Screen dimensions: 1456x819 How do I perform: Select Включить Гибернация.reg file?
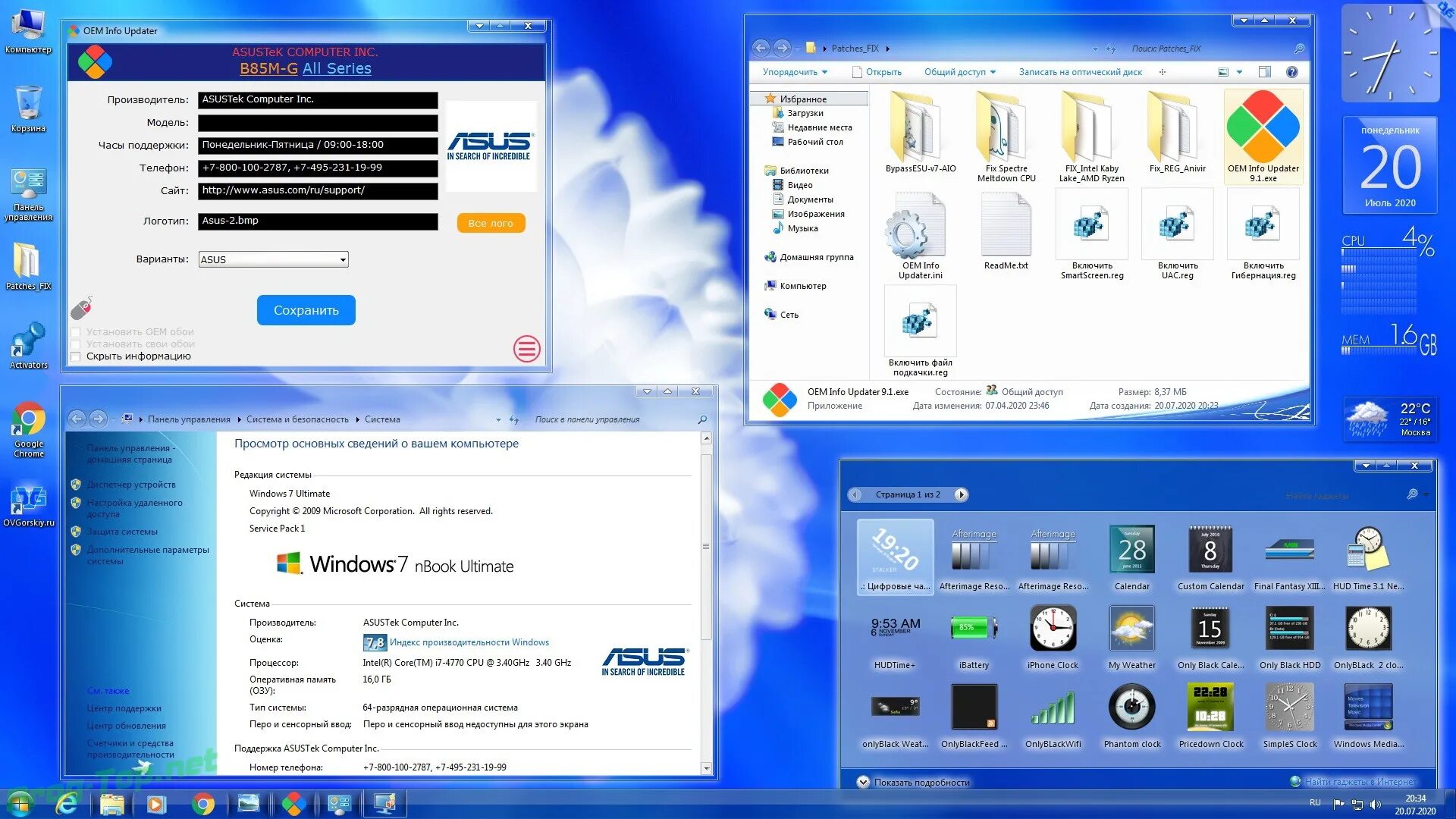tap(1263, 235)
